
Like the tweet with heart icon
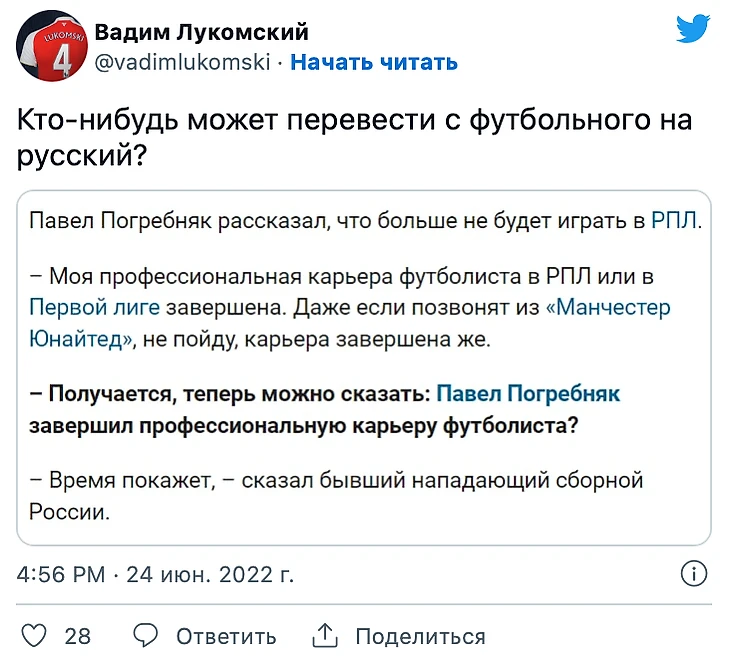tap(34, 636)
